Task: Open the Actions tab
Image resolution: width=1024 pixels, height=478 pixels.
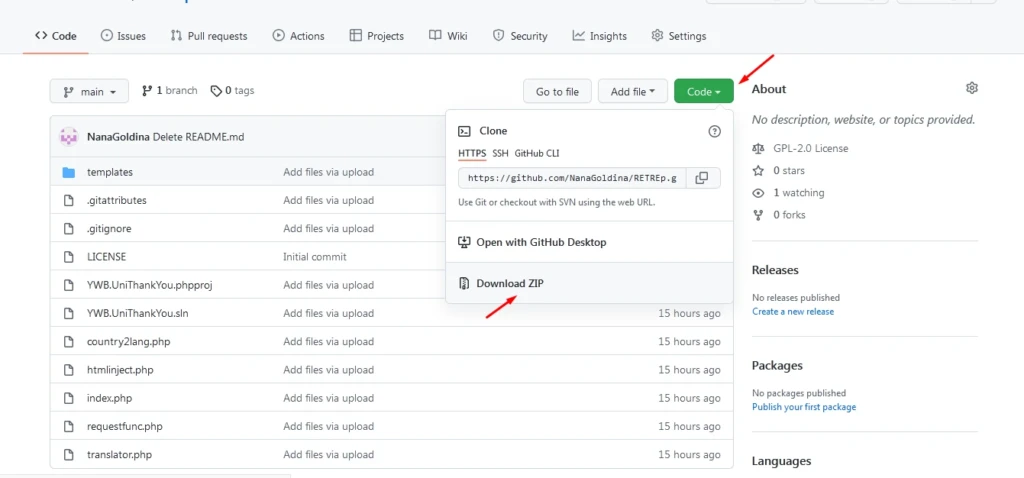Action: pos(298,36)
